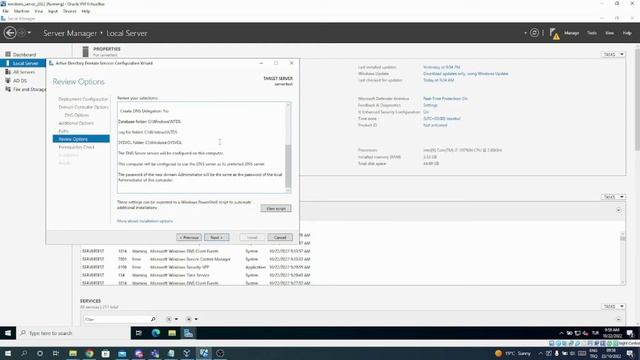Click the Server Manager refresh icon

(x=534, y=33)
